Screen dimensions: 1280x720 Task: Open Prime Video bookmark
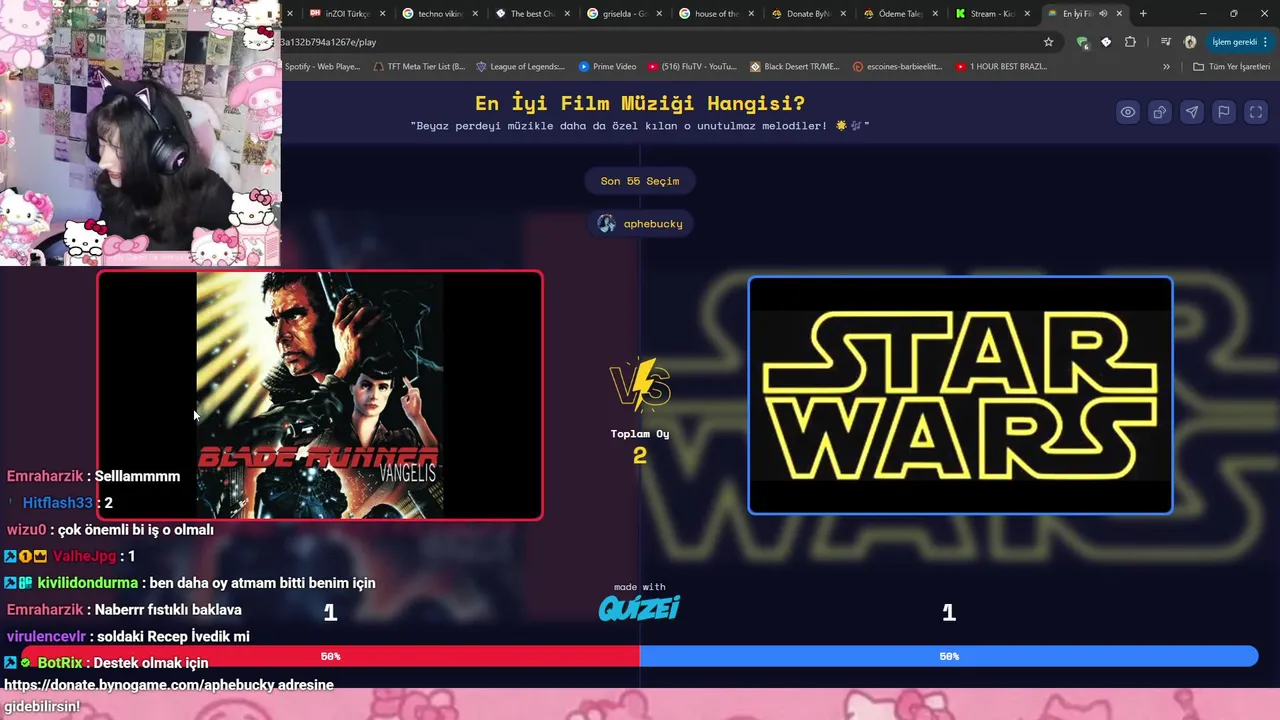tap(607, 67)
